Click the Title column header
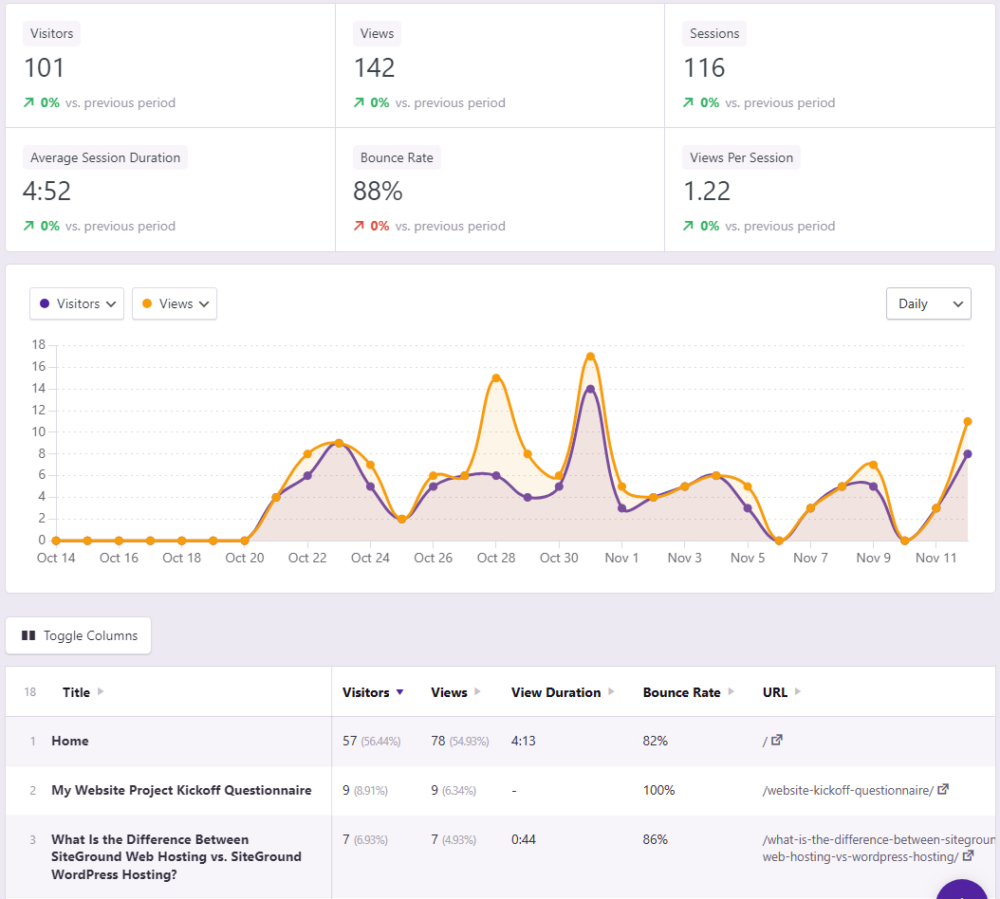Viewport: 1000px width, 899px height. pyautogui.click(x=78, y=691)
